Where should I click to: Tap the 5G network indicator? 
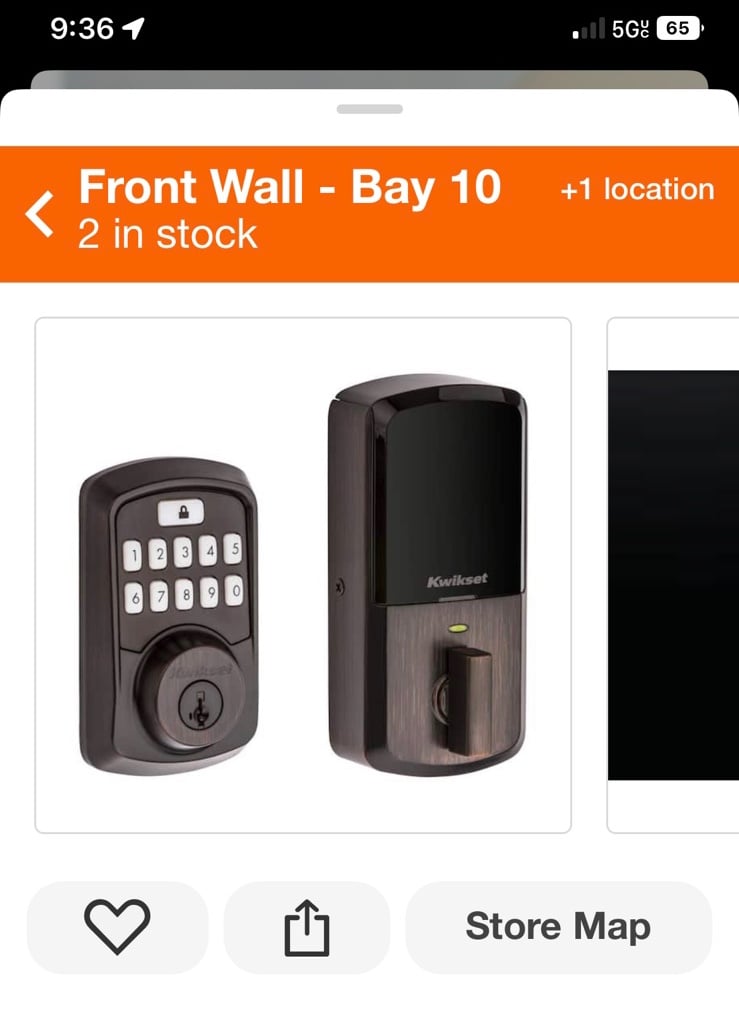click(630, 28)
